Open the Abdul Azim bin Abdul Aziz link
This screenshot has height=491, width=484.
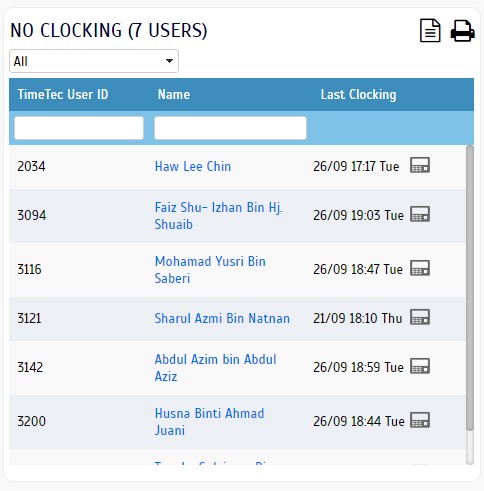coord(215,368)
